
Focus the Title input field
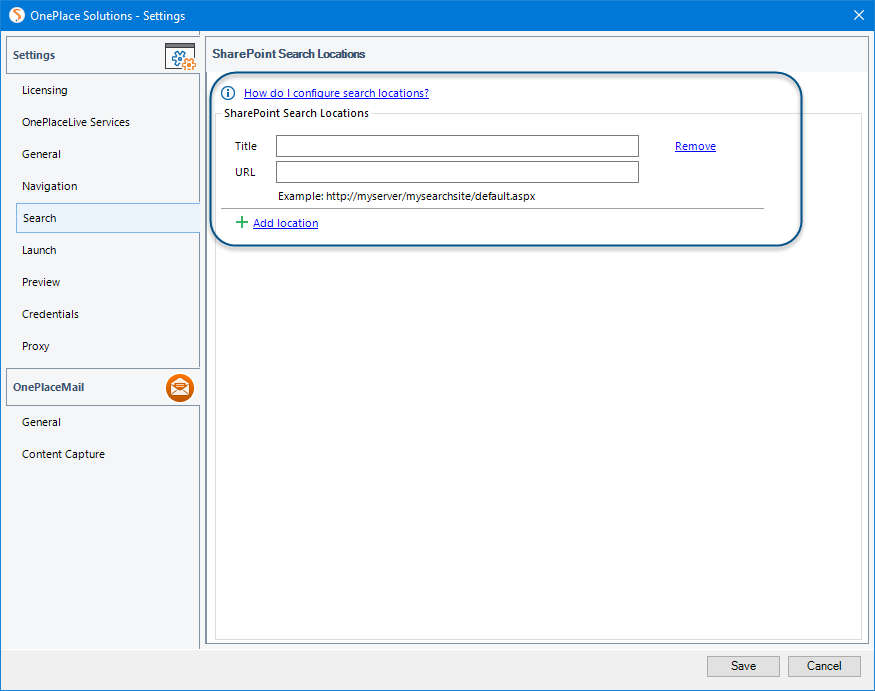(457, 146)
